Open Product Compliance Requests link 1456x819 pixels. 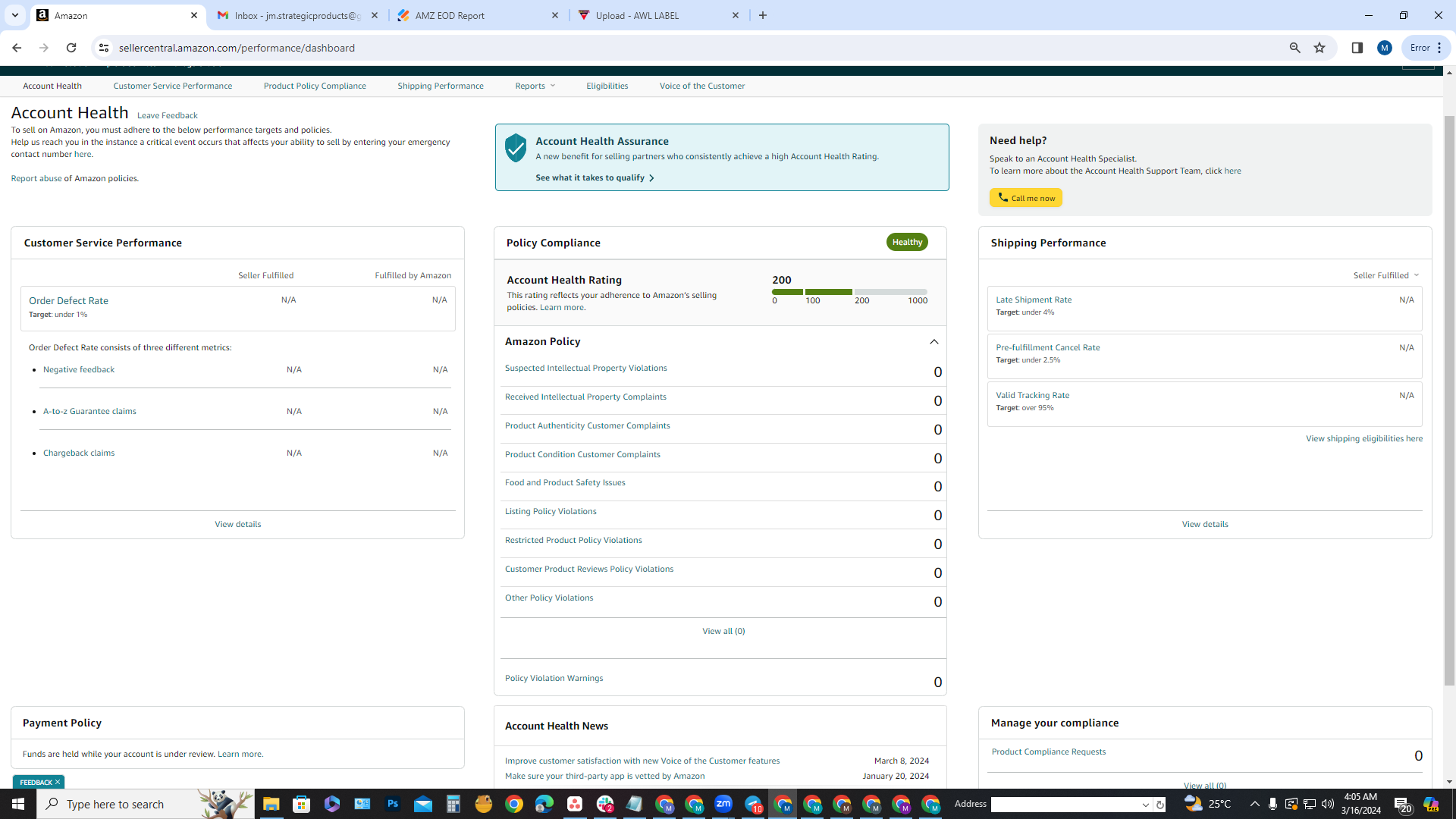point(1049,752)
